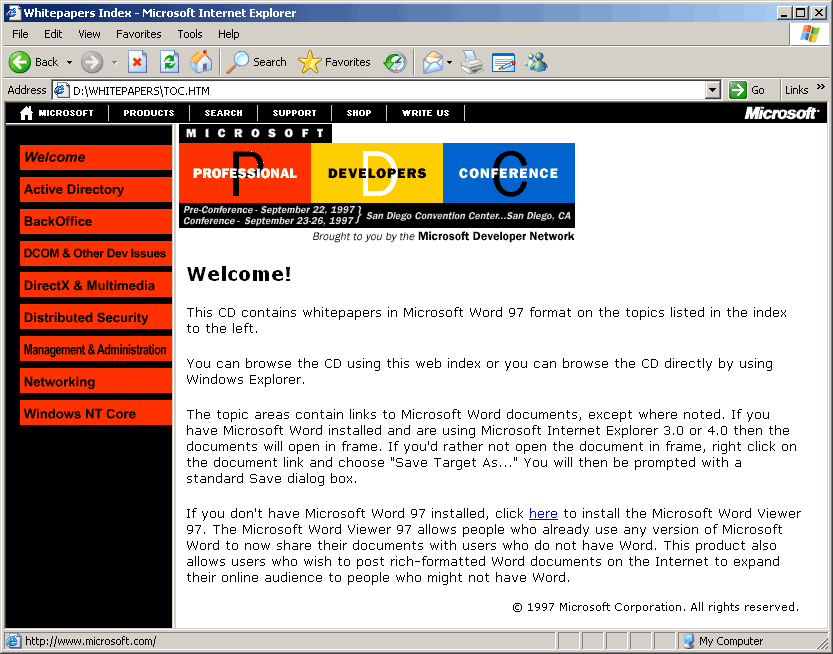Click the status bar URL http://www.microsoft.com/
This screenshot has height=654, width=833.
click(91, 641)
